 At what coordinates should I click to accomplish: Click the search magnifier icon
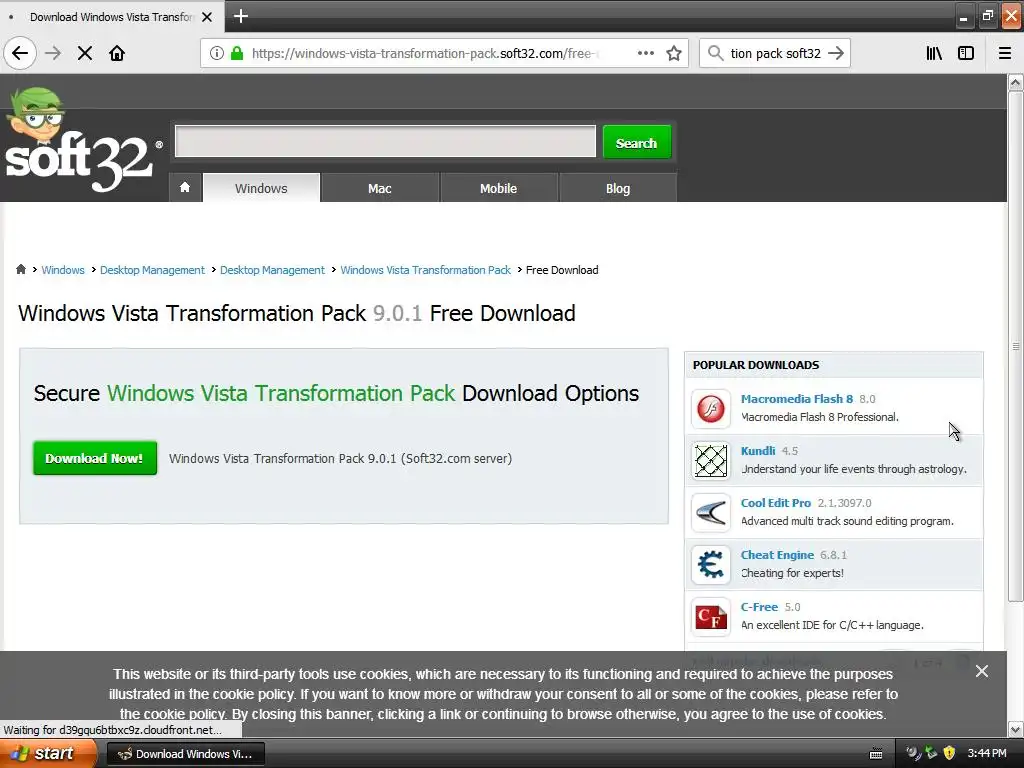715,53
